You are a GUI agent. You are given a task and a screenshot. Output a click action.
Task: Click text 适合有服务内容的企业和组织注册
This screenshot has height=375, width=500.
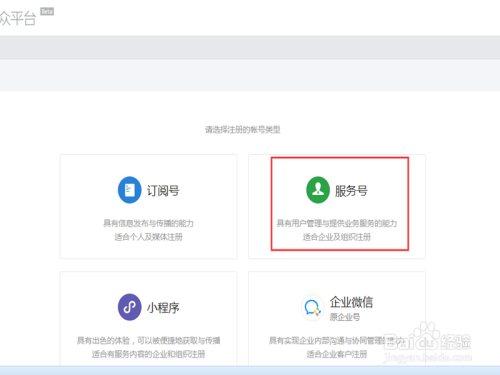[x=148, y=354]
